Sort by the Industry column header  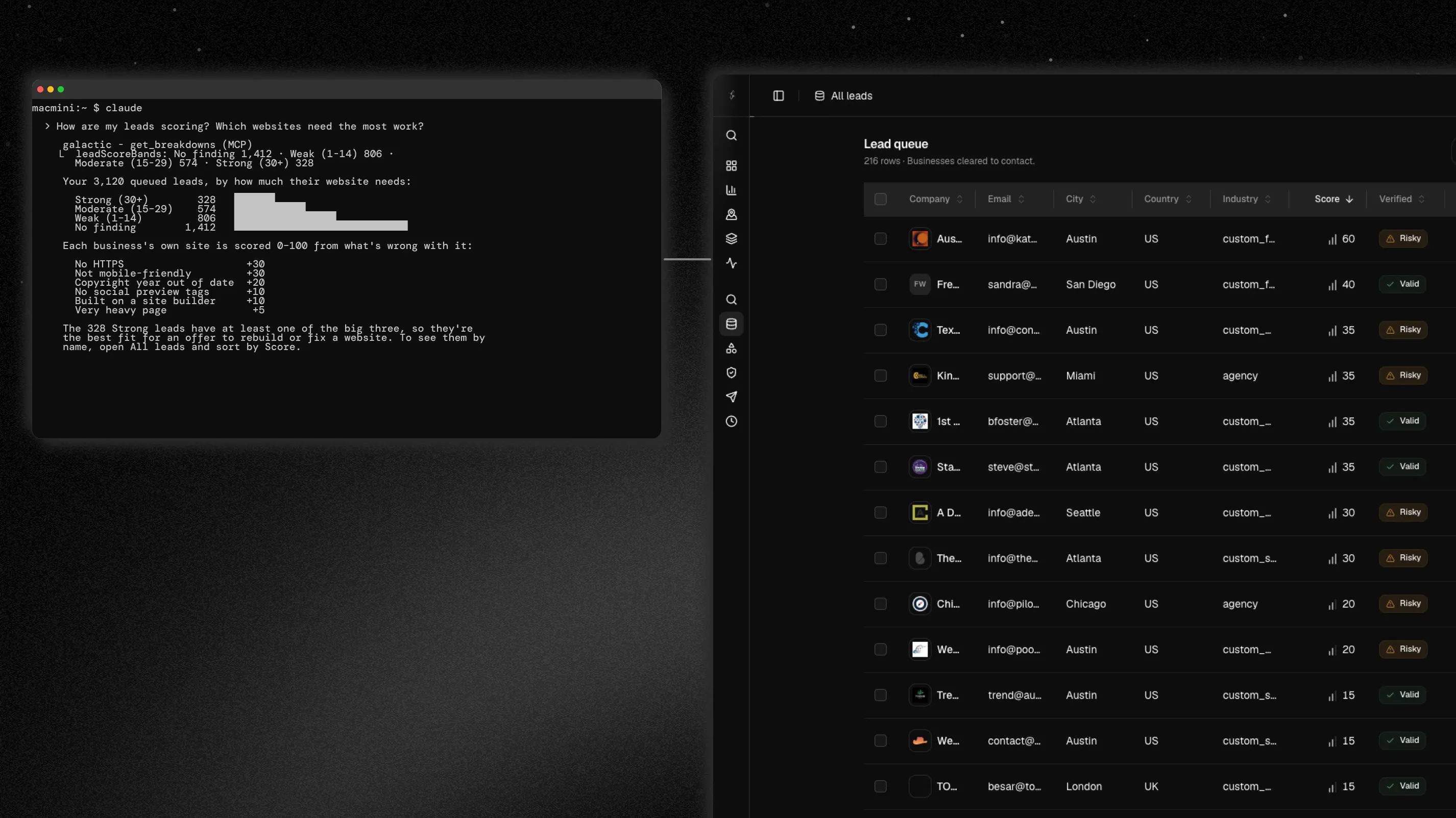click(1246, 199)
